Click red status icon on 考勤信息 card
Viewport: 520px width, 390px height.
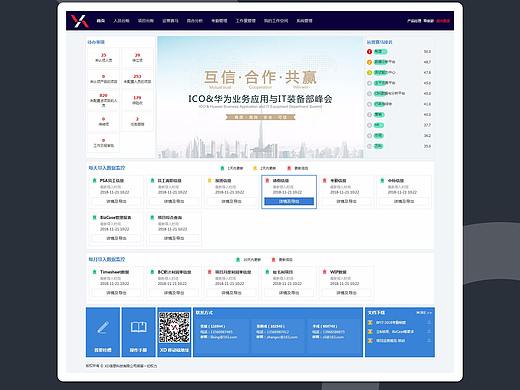[324, 180]
